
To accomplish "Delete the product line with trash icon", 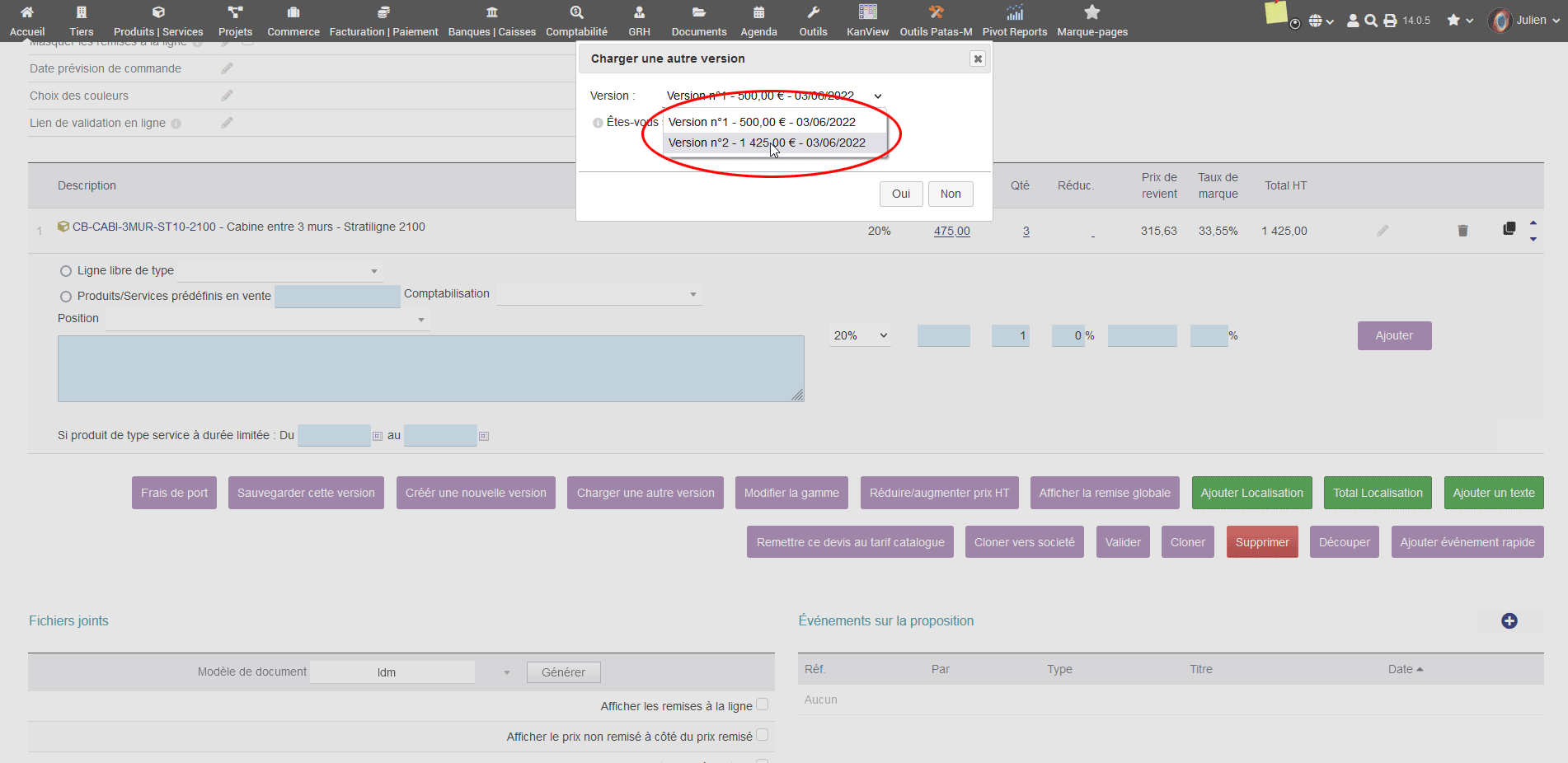I will click(1462, 231).
